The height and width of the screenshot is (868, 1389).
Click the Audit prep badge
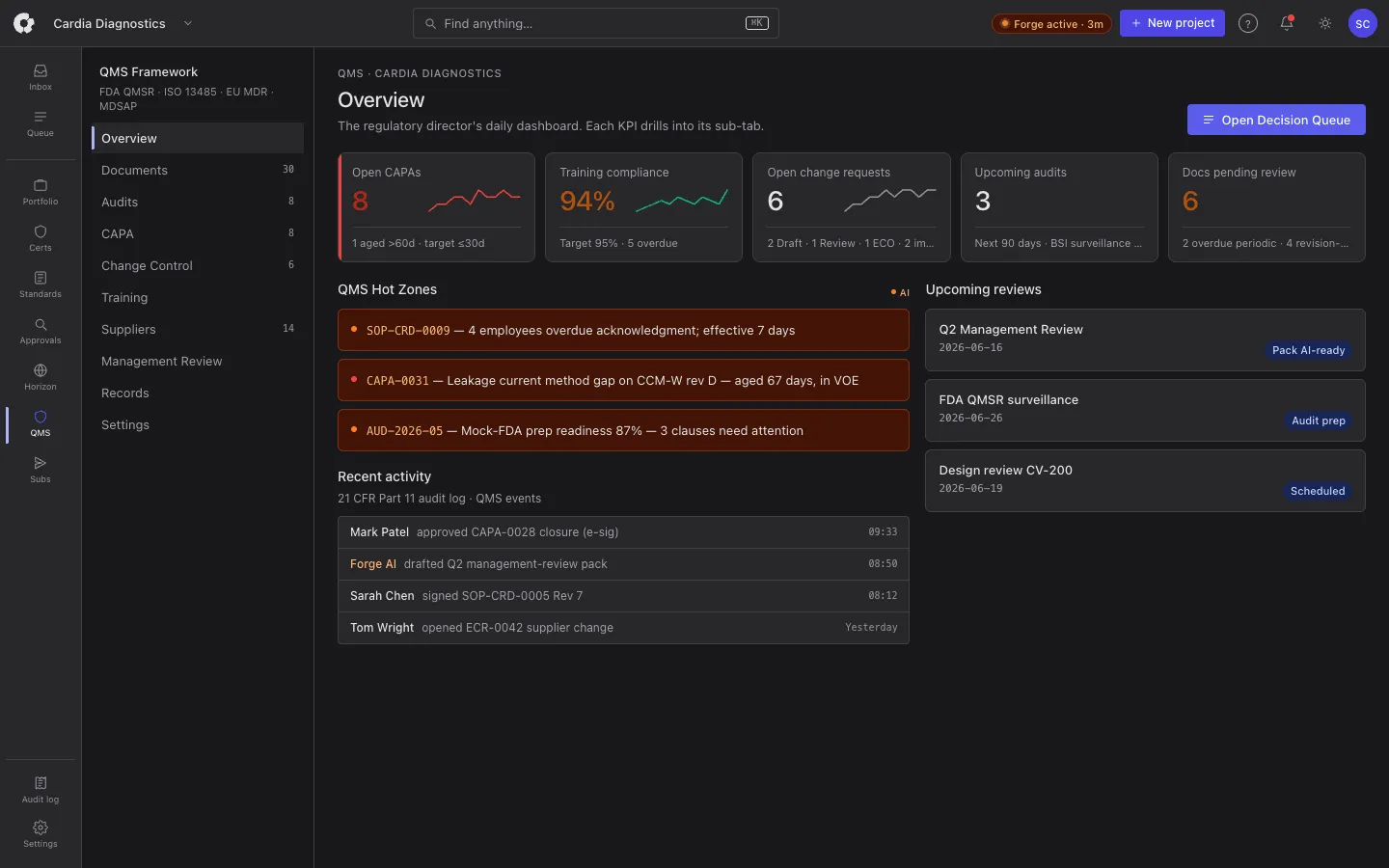tap(1318, 420)
